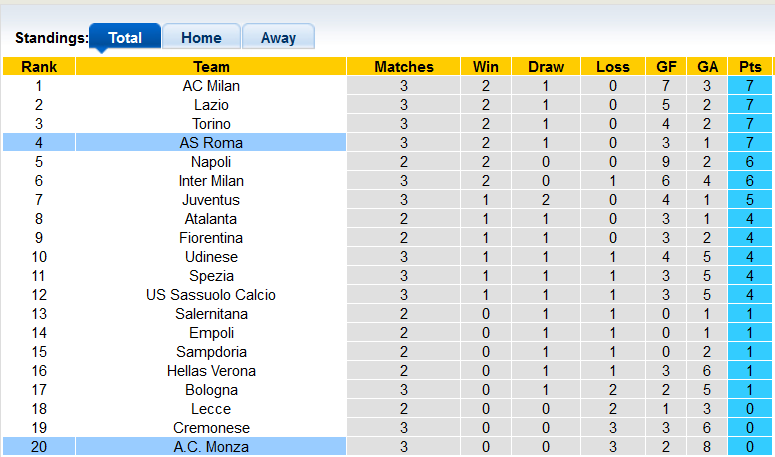Screen dimensions: 775x457
Task: Click on Atalanta in the table
Action: click(211, 219)
